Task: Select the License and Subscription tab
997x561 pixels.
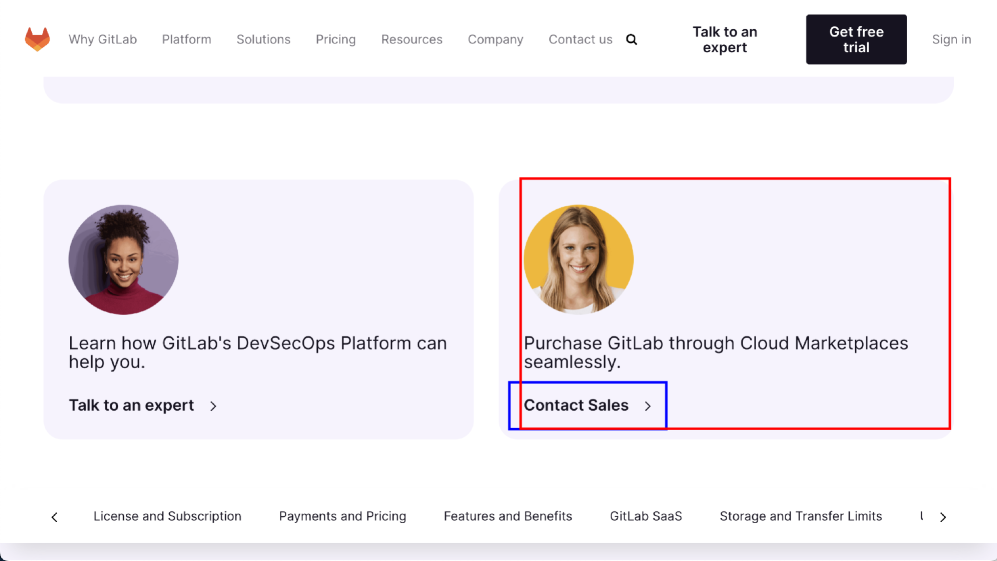Action: (167, 516)
